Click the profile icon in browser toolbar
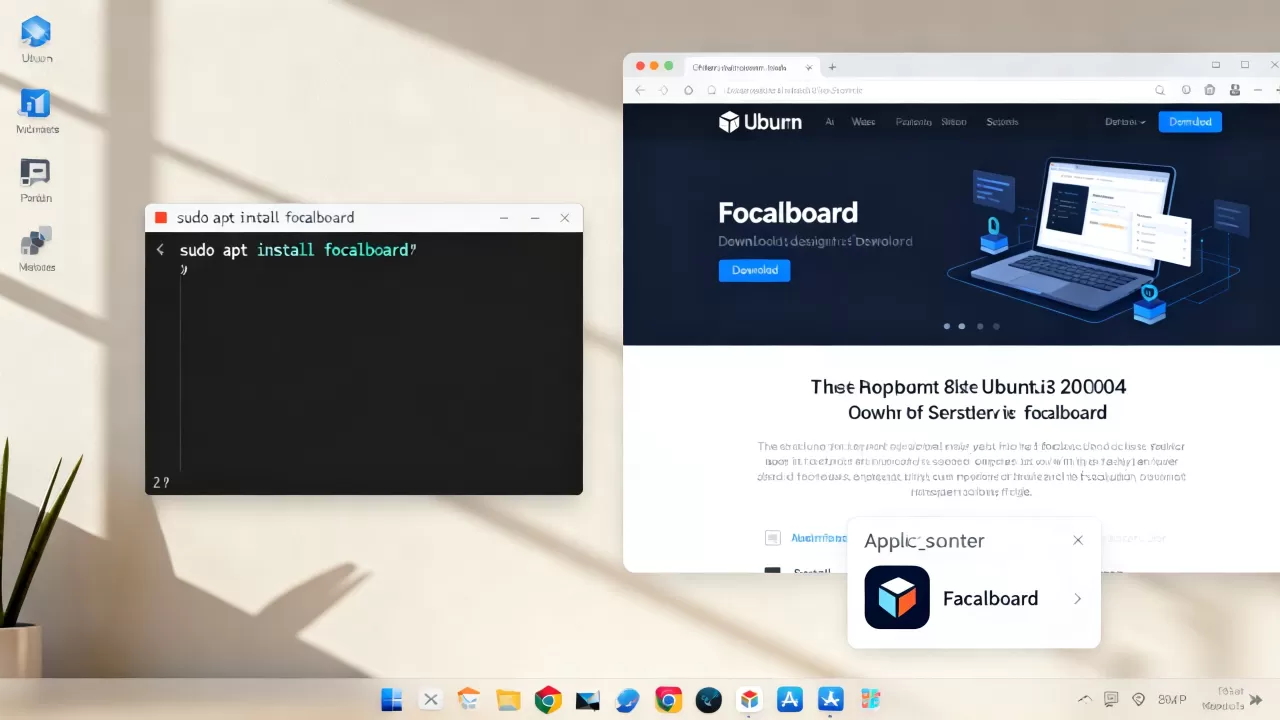This screenshot has width=1280, height=720. click(1235, 90)
